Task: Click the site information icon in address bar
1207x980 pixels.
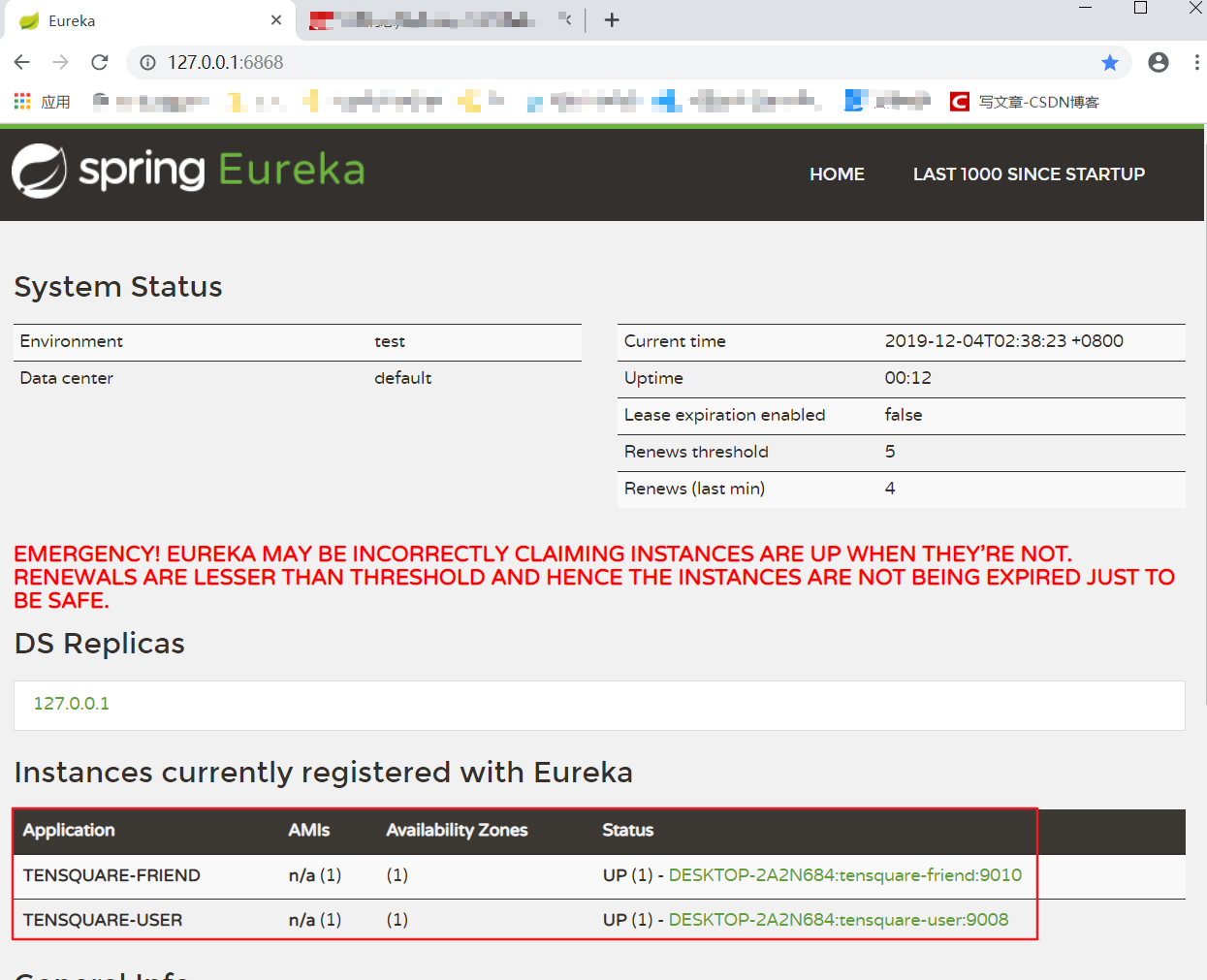Action: point(147,62)
